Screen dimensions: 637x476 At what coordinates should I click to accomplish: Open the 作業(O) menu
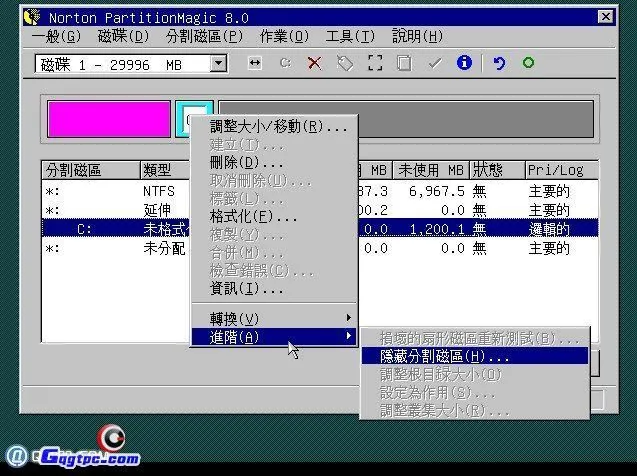pos(284,37)
